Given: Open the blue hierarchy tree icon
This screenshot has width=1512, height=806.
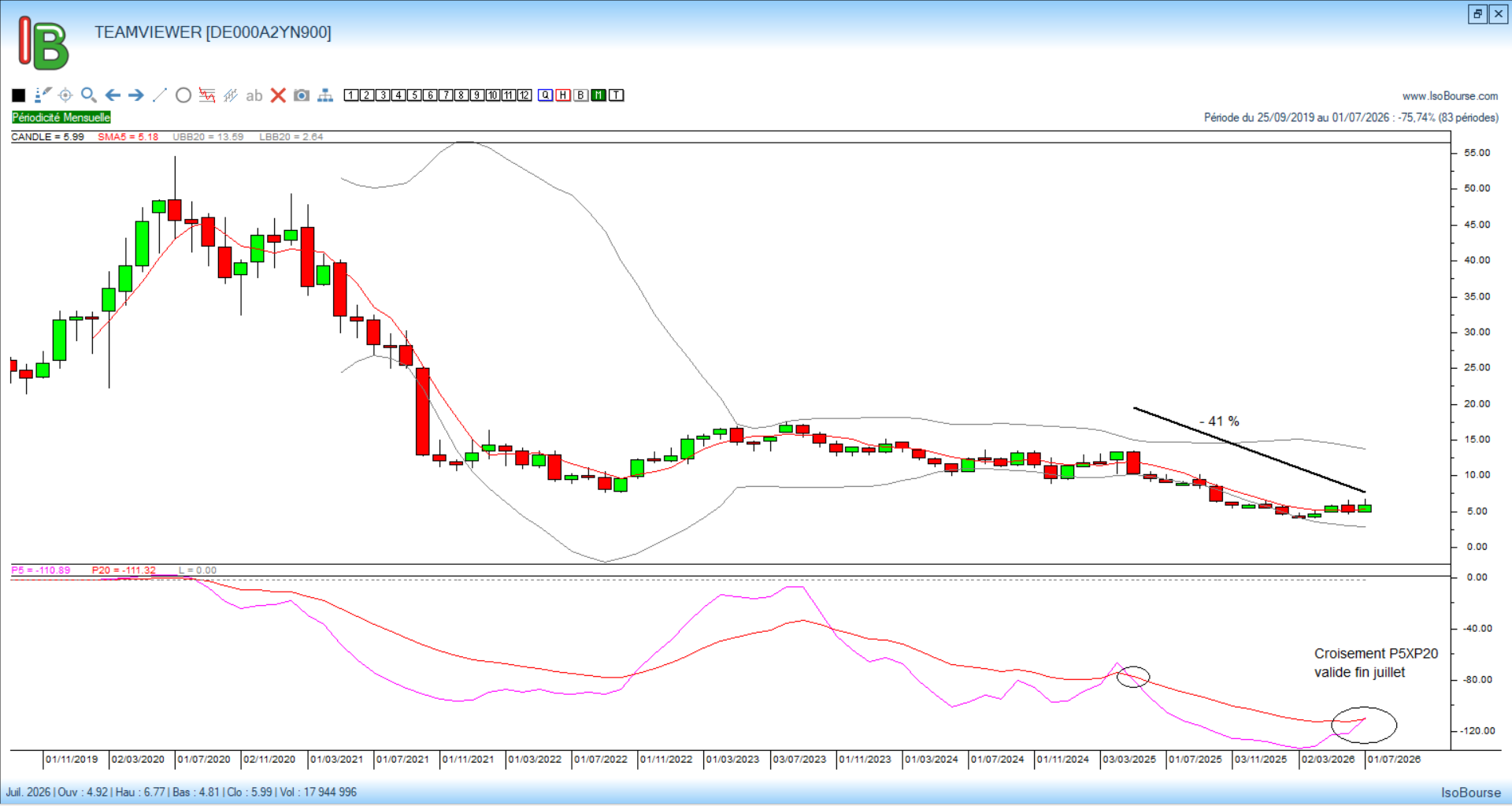Looking at the screenshot, I should click(x=325, y=95).
